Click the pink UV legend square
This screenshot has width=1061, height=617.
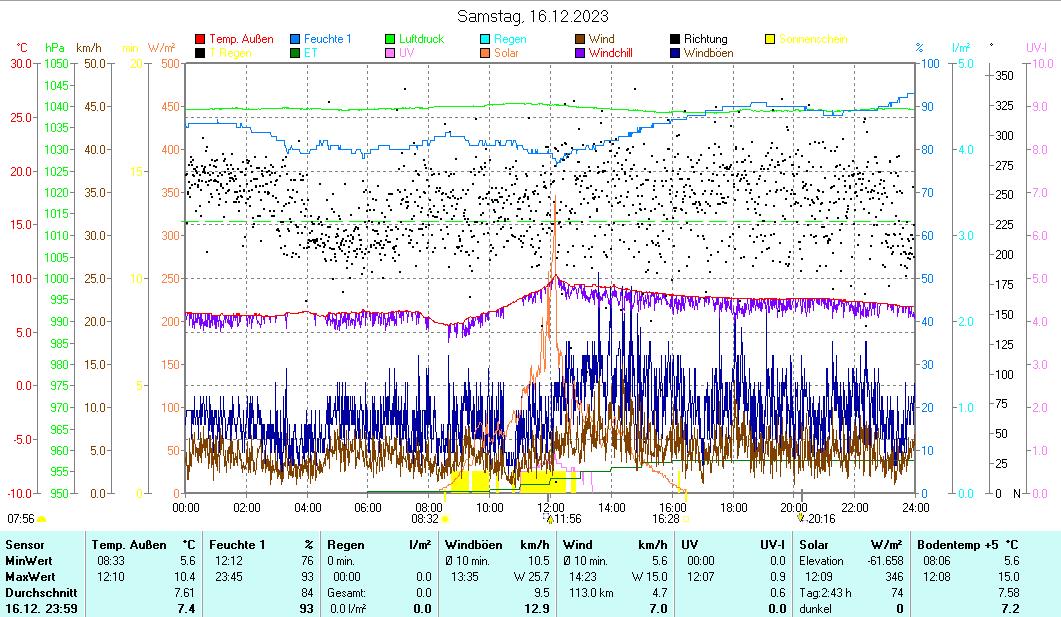(x=390, y=53)
